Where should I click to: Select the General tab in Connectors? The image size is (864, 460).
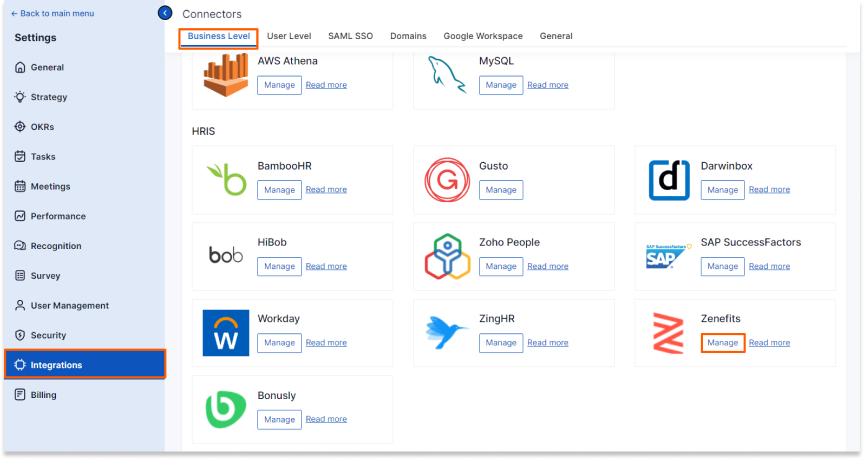[556, 36]
